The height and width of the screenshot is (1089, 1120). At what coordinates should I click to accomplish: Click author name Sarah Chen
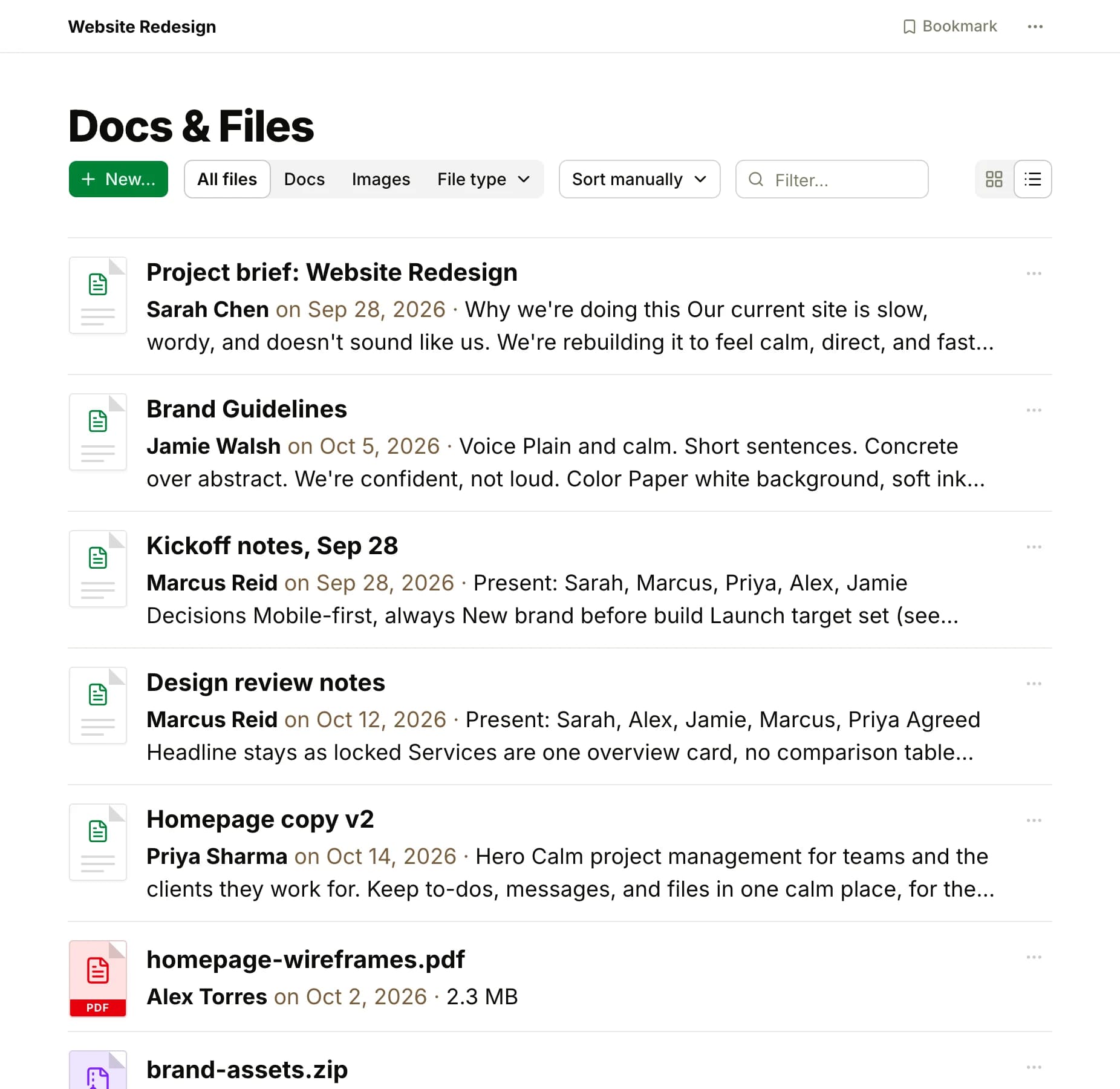click(x=207, y=309)
